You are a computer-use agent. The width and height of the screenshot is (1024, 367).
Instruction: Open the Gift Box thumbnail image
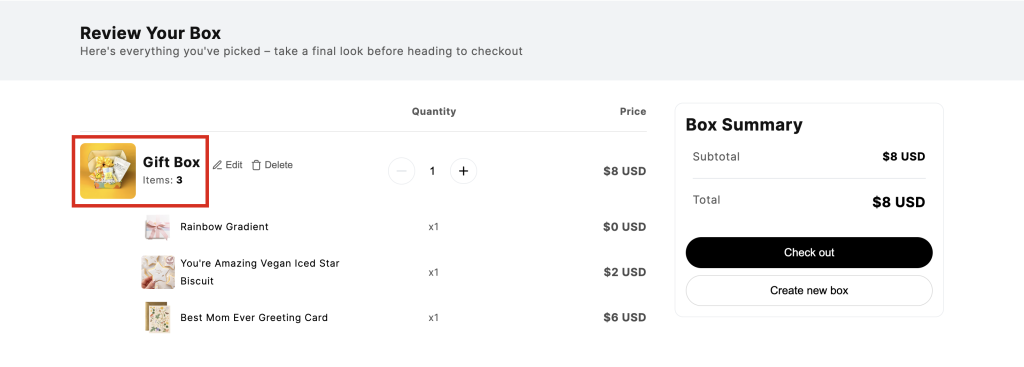tap(108, 171)
